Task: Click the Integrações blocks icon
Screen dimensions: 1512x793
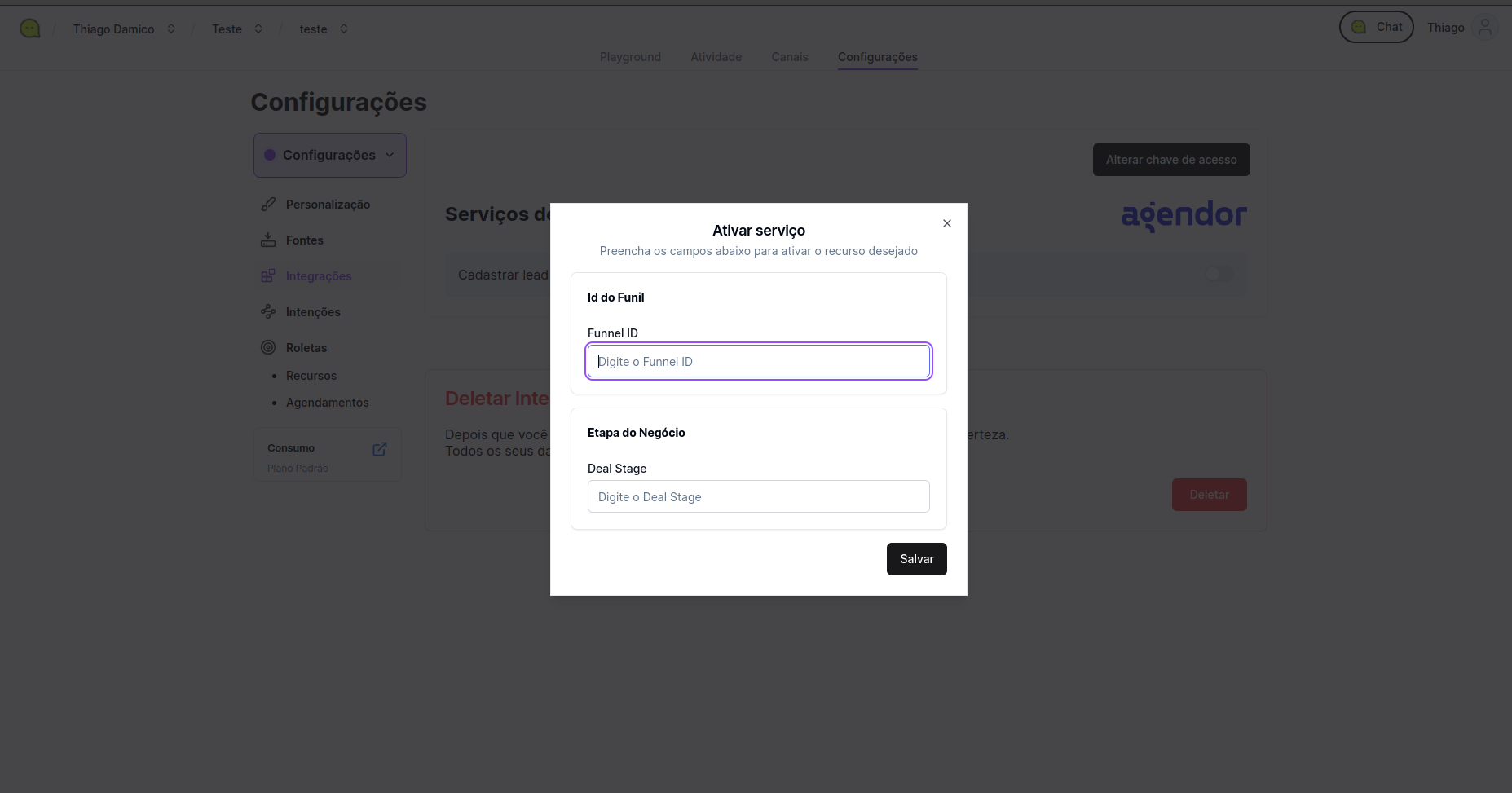Action: tap(268, 276)
